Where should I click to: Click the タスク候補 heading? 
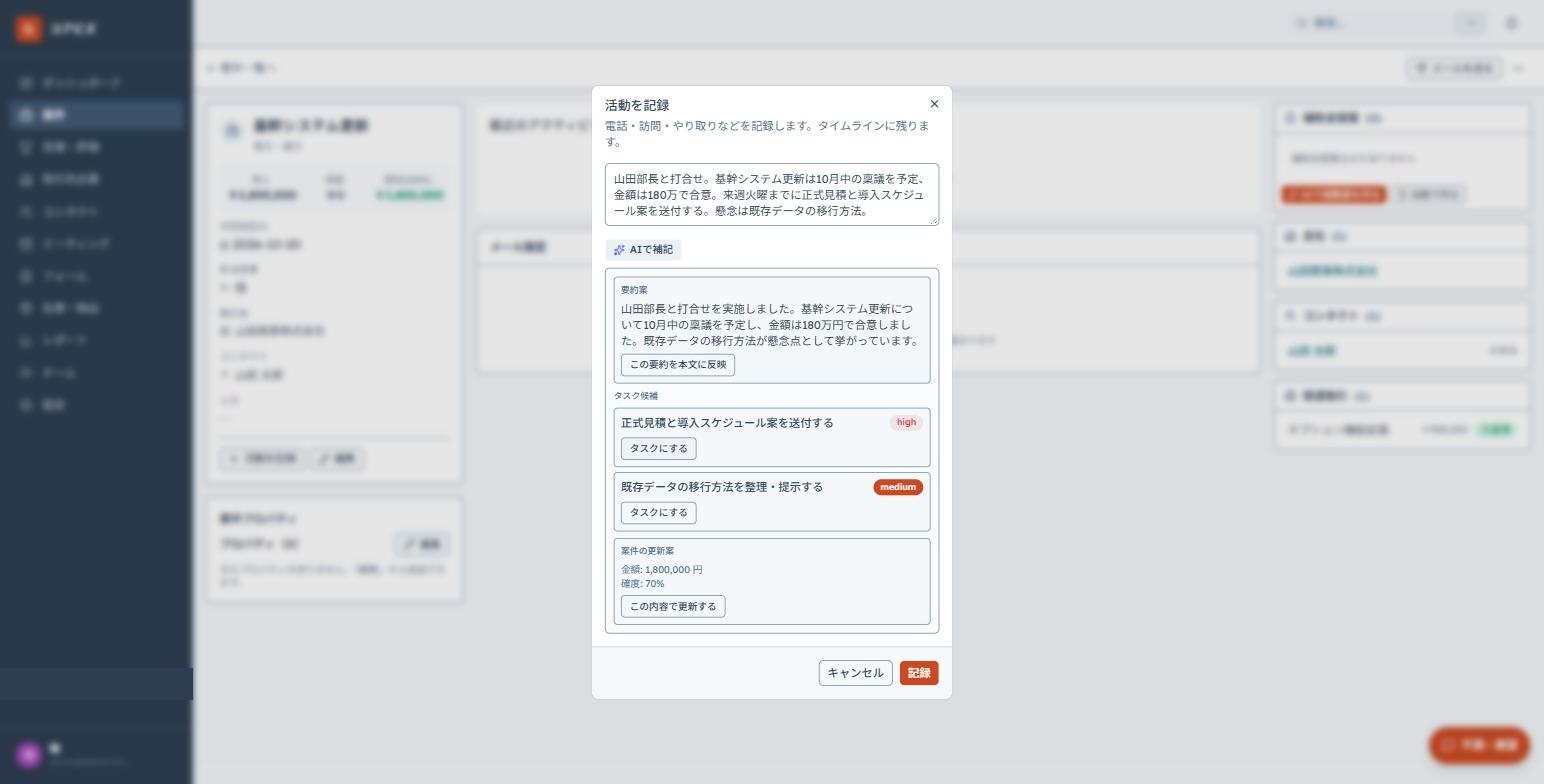tap(636, 396)
